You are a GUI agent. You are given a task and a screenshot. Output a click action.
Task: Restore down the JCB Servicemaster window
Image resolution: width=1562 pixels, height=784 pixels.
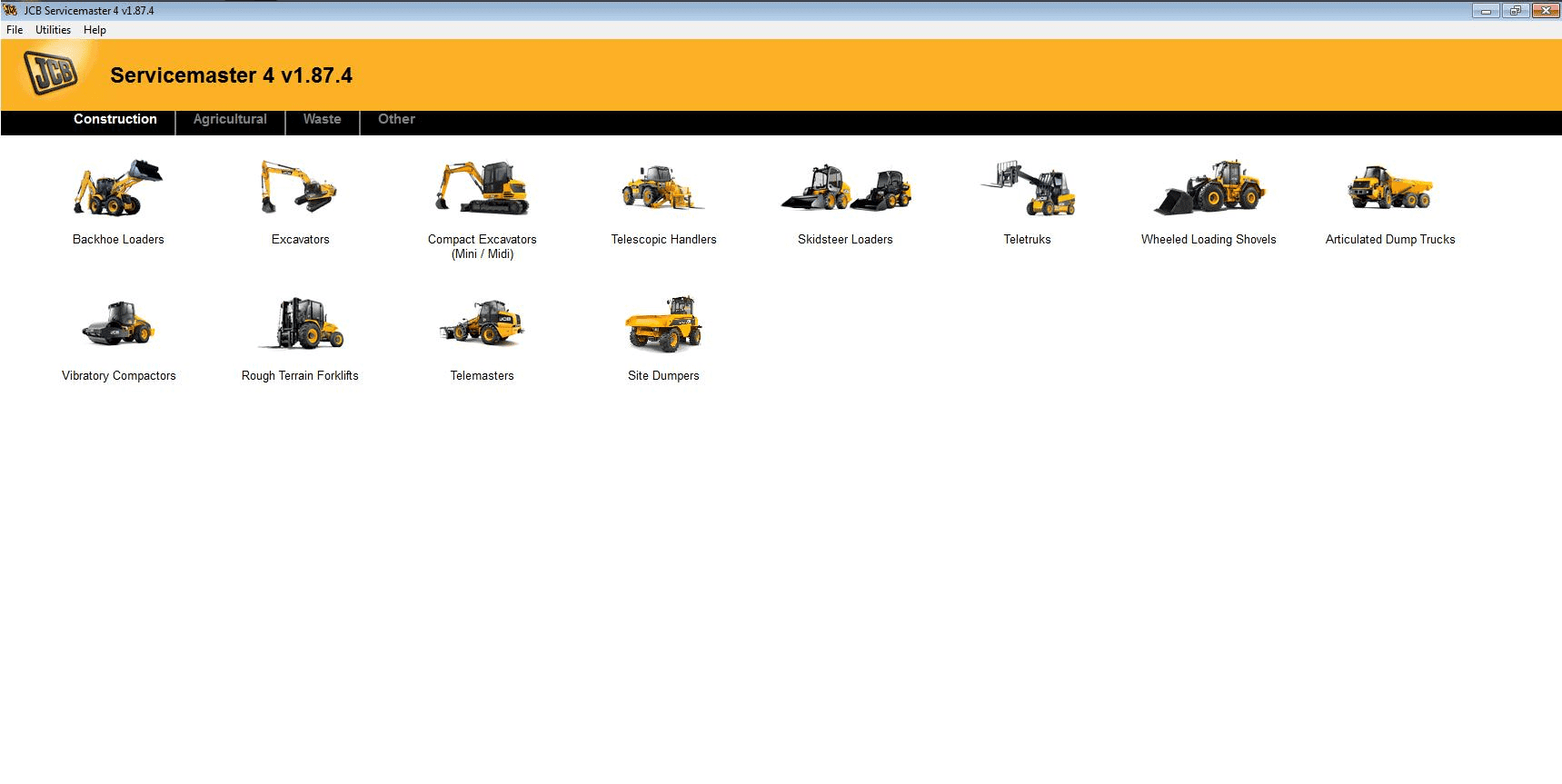pyautogui.click(x=1515, y=11)
